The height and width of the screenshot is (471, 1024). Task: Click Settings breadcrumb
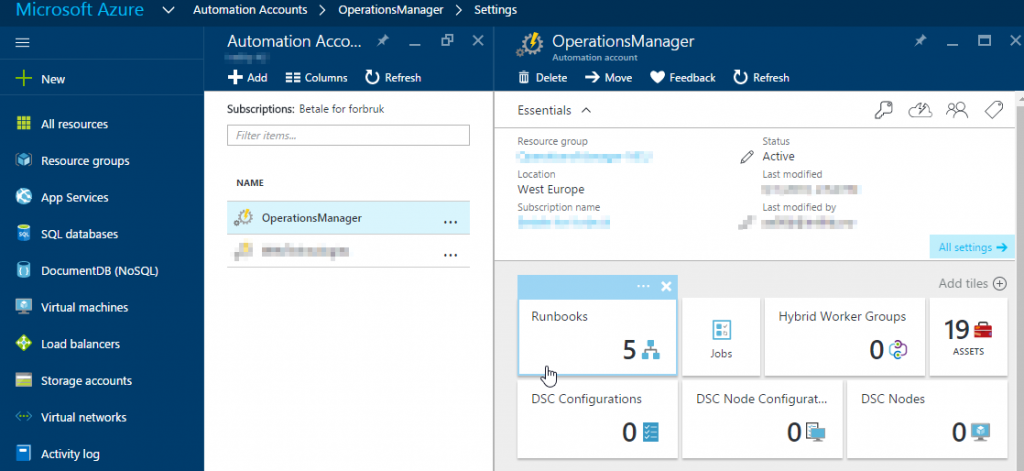[496, 10]
